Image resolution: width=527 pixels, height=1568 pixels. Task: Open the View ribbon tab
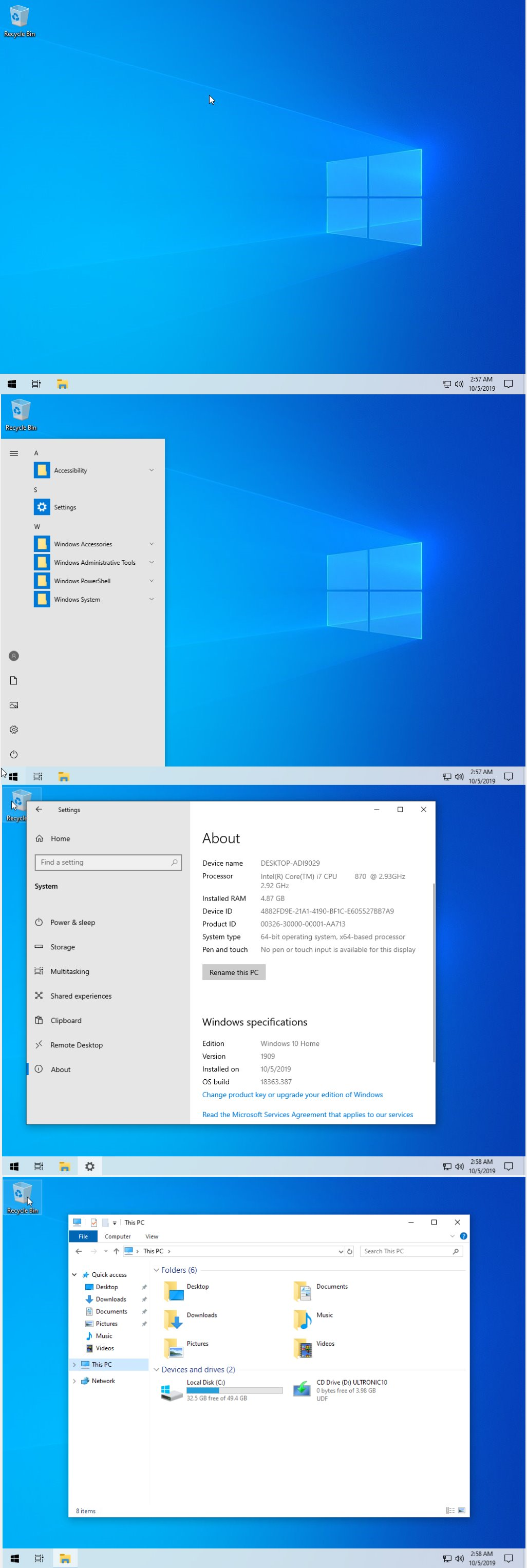pos(152,1236)
